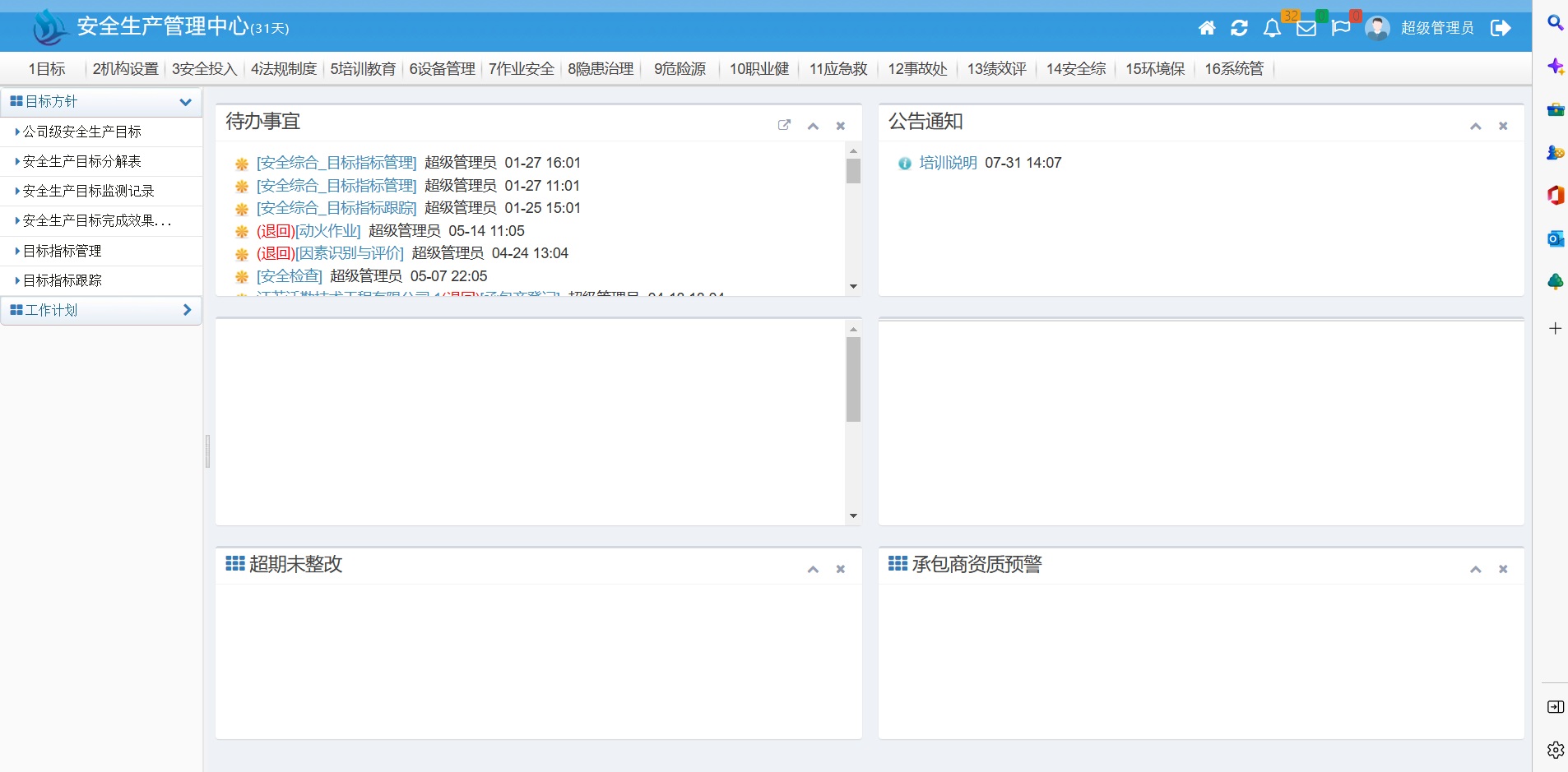
Task: Open the 8隐患治理 menu
Action: tap(601, 69)
